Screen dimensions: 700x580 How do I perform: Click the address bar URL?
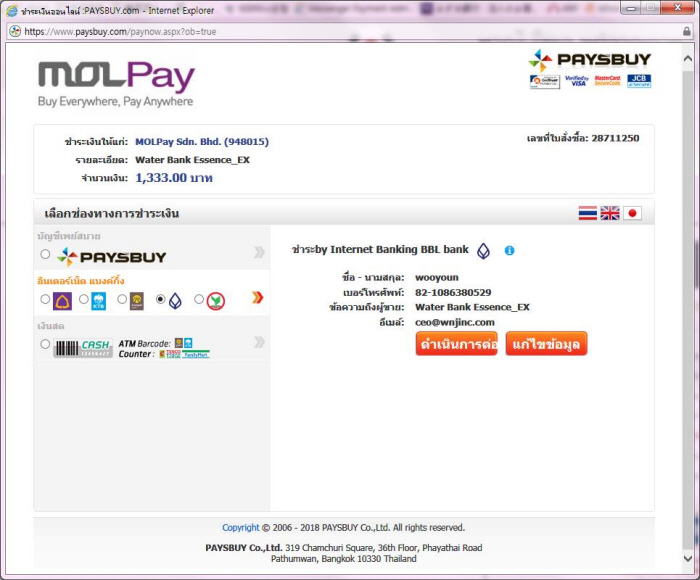point(120,32)
